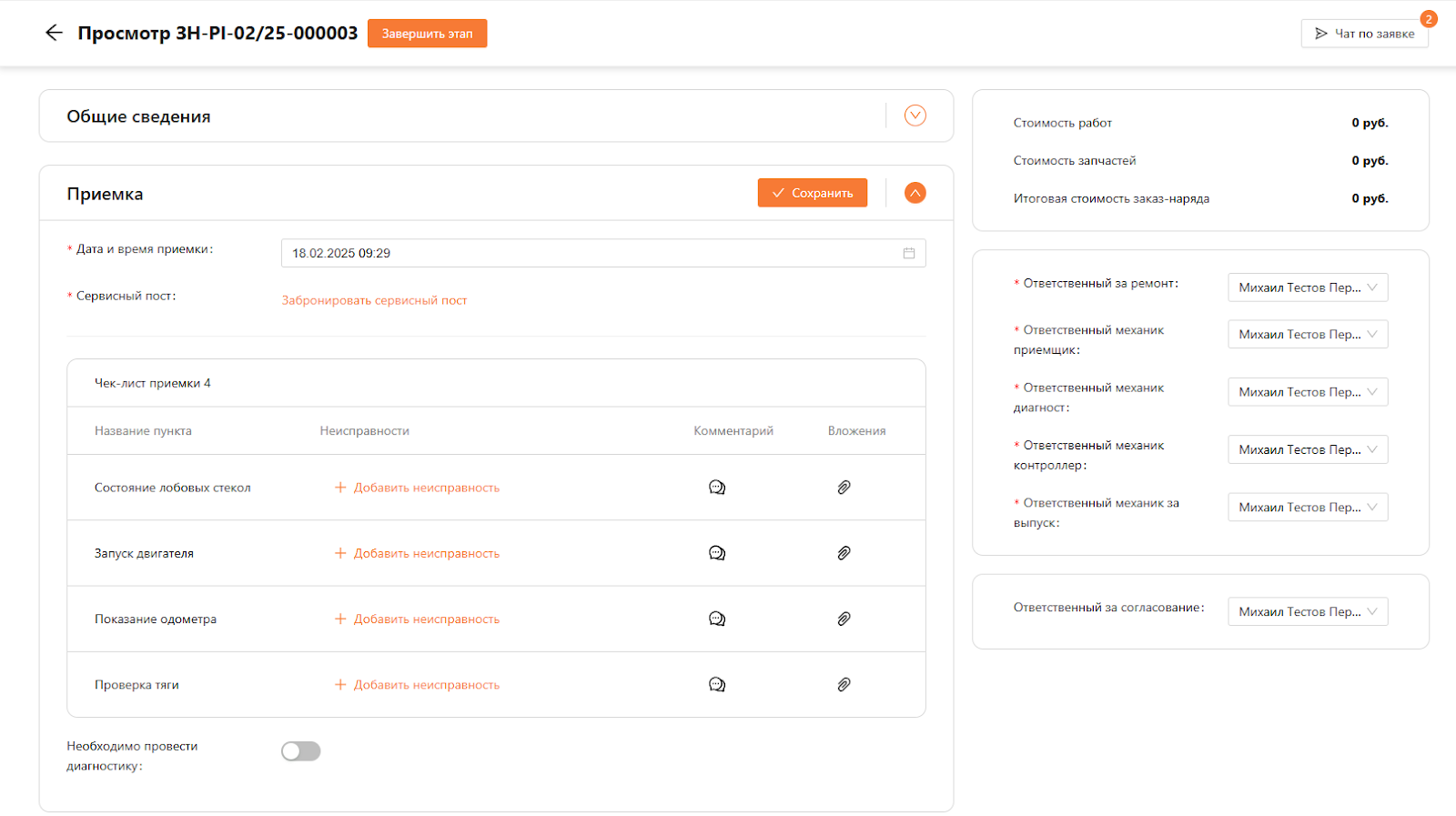Click the back arrow icon
1456x816 pixels.
point(54,33)
